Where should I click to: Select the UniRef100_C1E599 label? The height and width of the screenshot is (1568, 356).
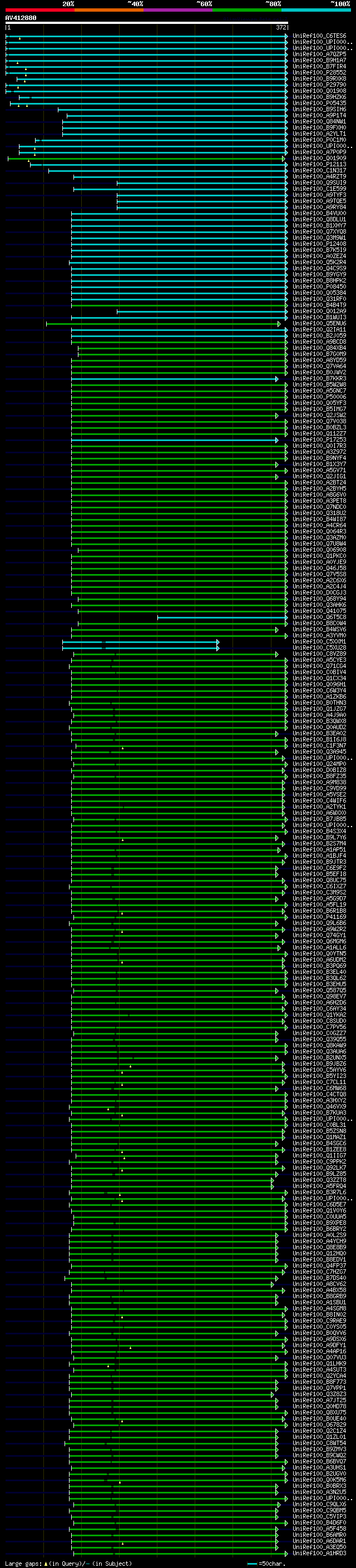point(319,189)
